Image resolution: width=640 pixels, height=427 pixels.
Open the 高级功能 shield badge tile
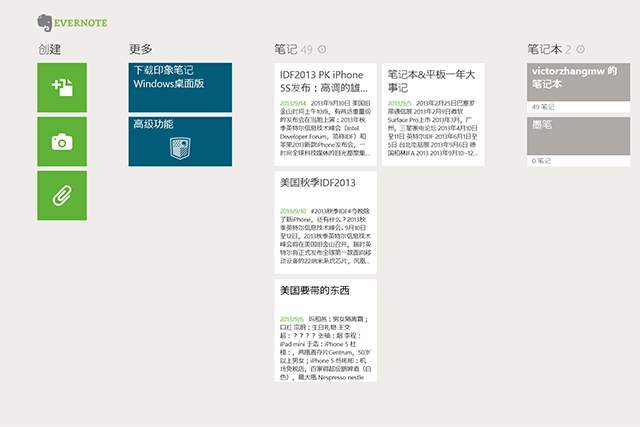180,142
